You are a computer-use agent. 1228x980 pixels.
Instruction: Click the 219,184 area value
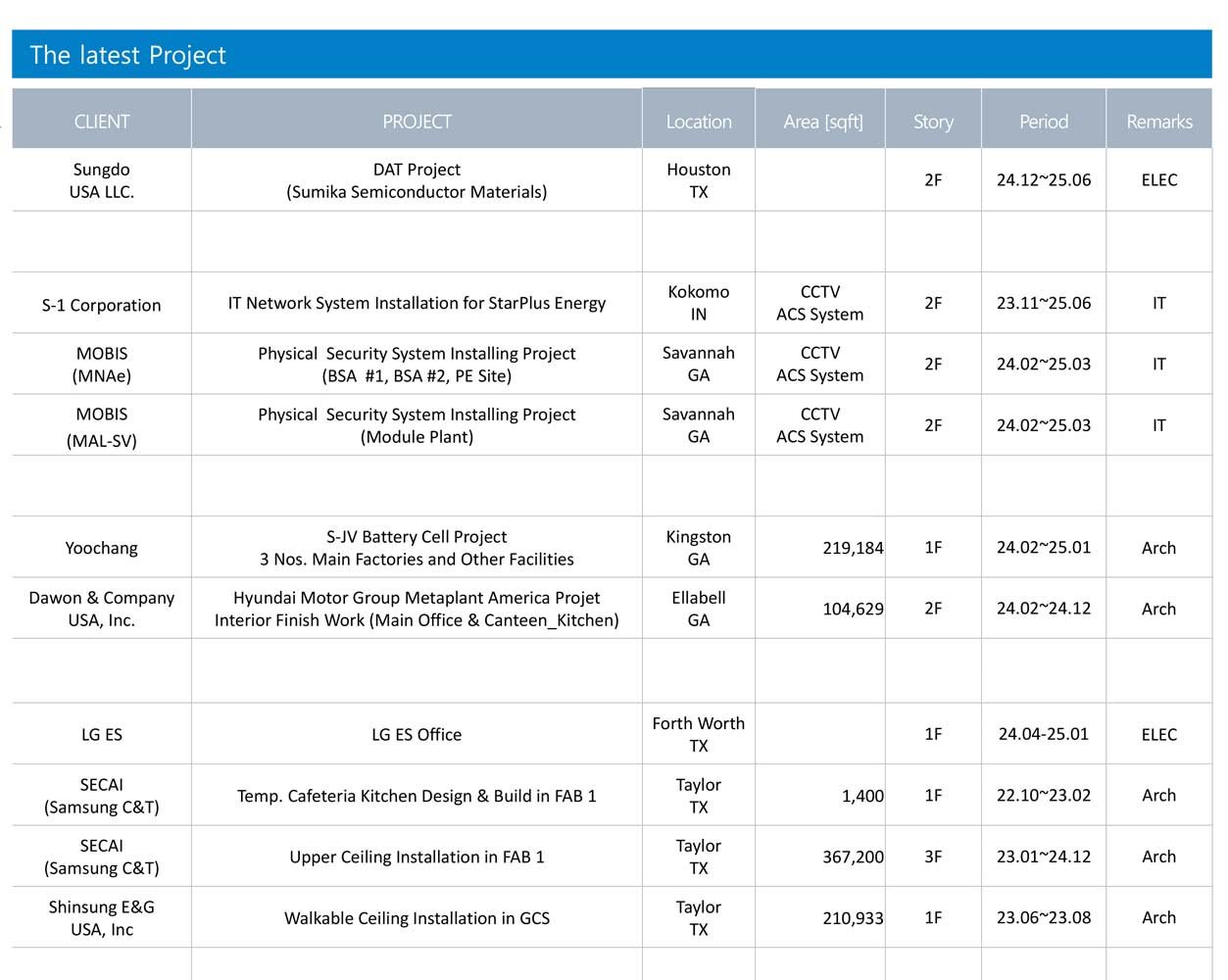[852, 548]
